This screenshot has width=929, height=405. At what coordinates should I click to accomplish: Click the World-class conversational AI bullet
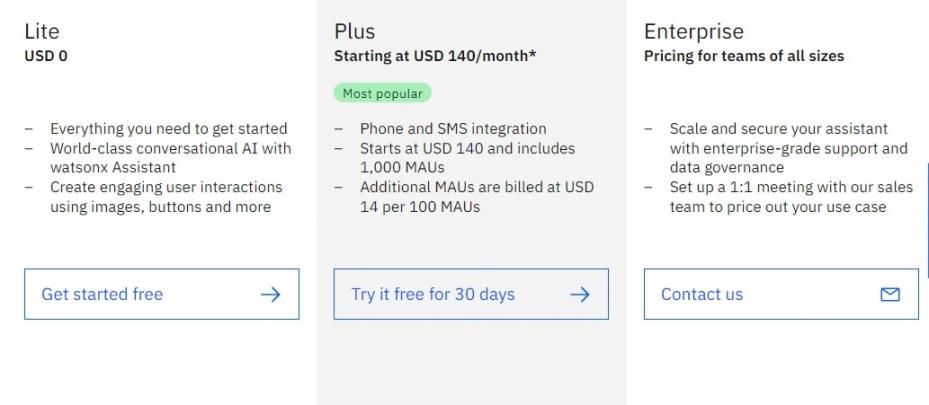tap(170, 158)
